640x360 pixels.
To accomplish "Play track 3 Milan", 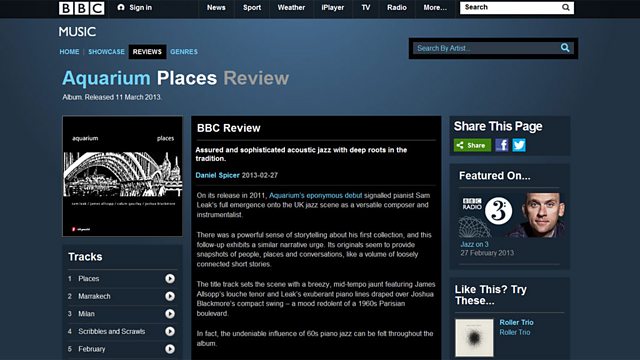I will 170,313.
